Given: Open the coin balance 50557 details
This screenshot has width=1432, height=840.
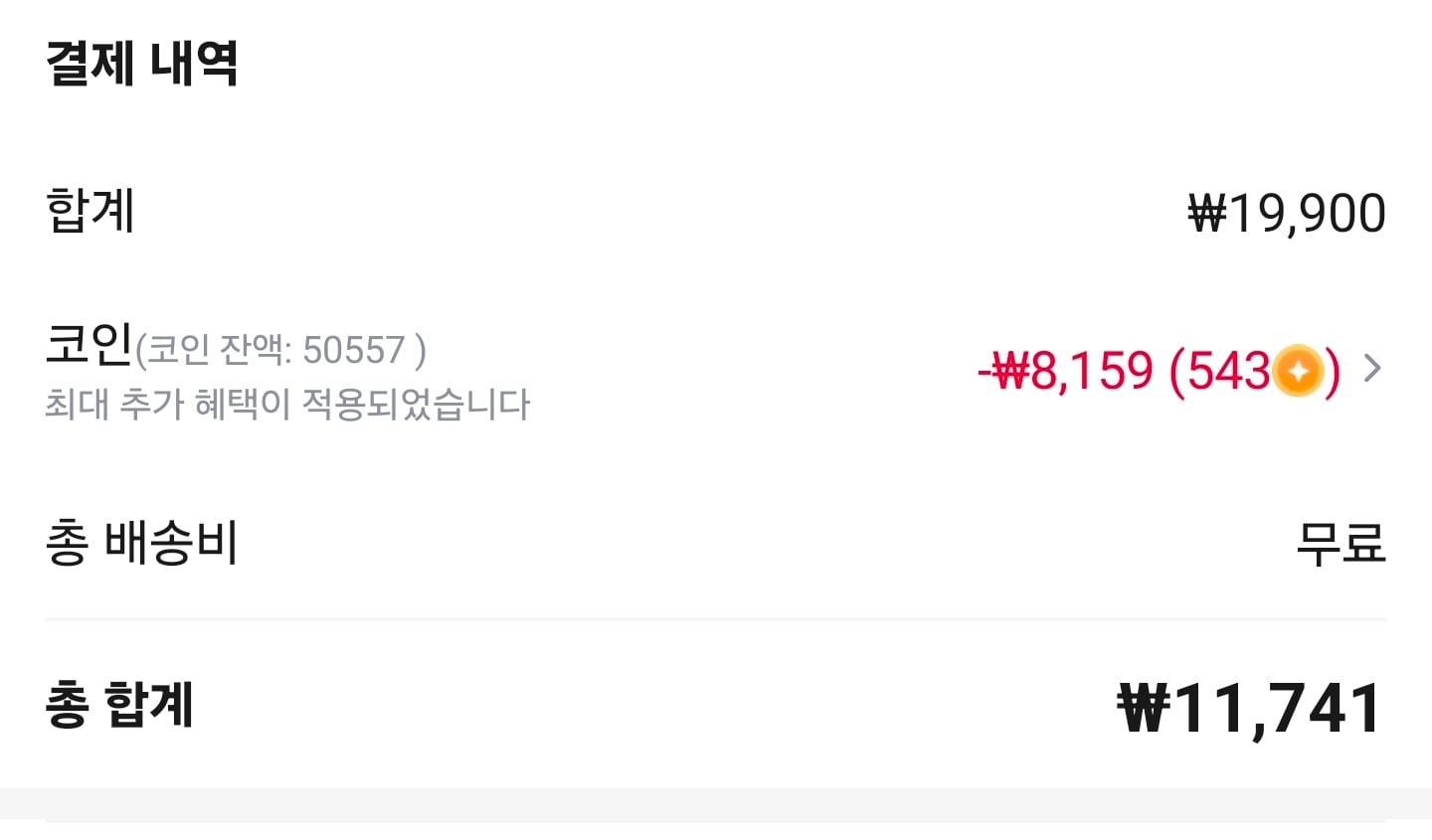Looking at the screenshot, I should (353, 351).
